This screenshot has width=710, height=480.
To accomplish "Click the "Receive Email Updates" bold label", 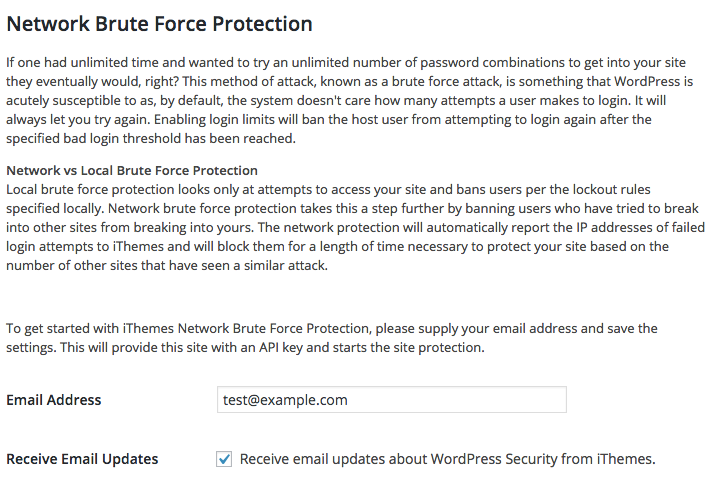I will (x=82, y=459).
